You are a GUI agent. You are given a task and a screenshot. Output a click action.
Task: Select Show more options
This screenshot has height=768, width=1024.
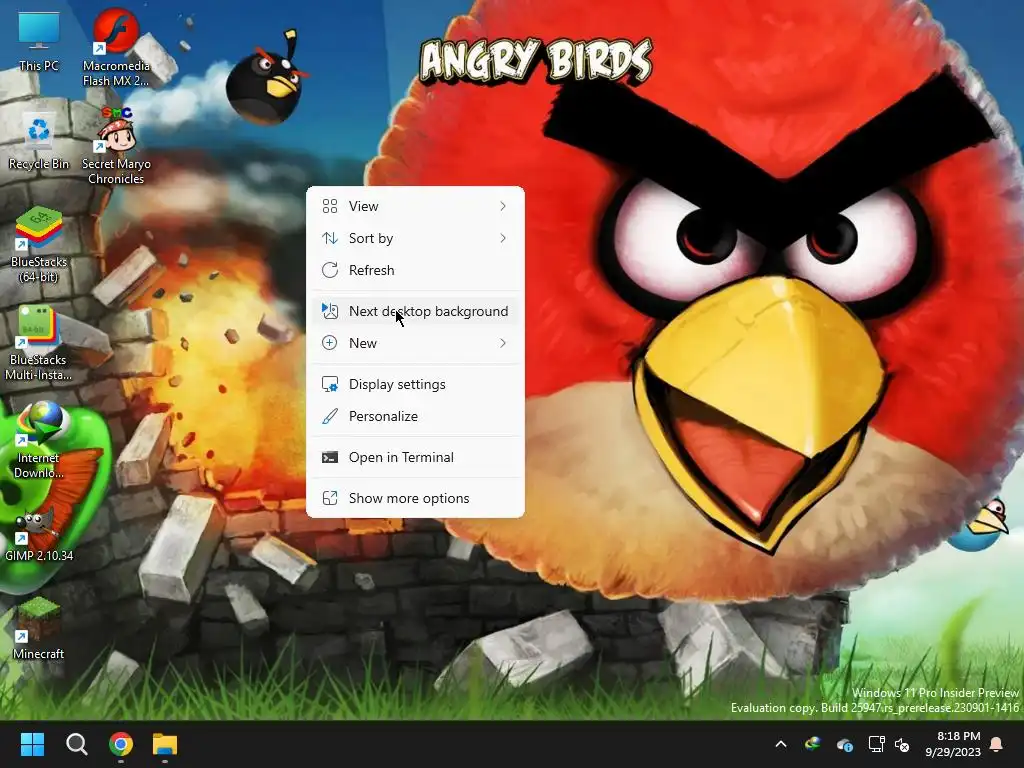point(415,498)
